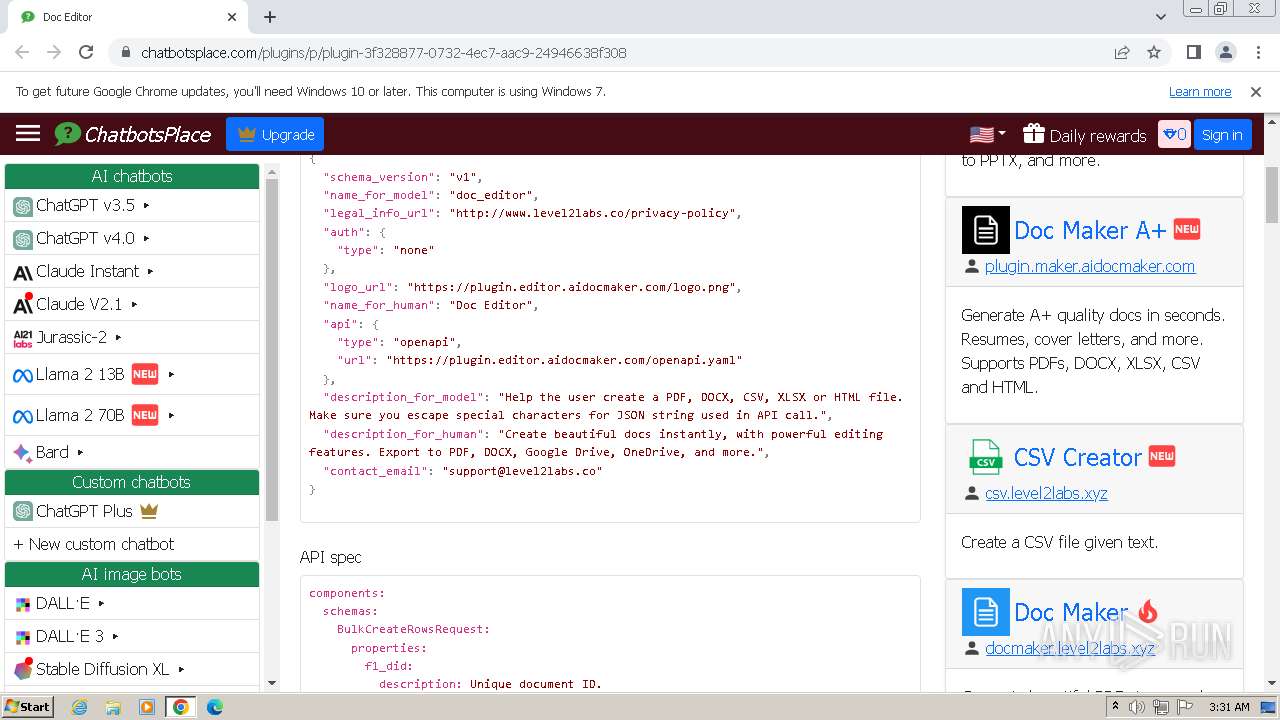Click the browser back arrow
This screenshot has width=1280, height=720.
click(22, 52)
